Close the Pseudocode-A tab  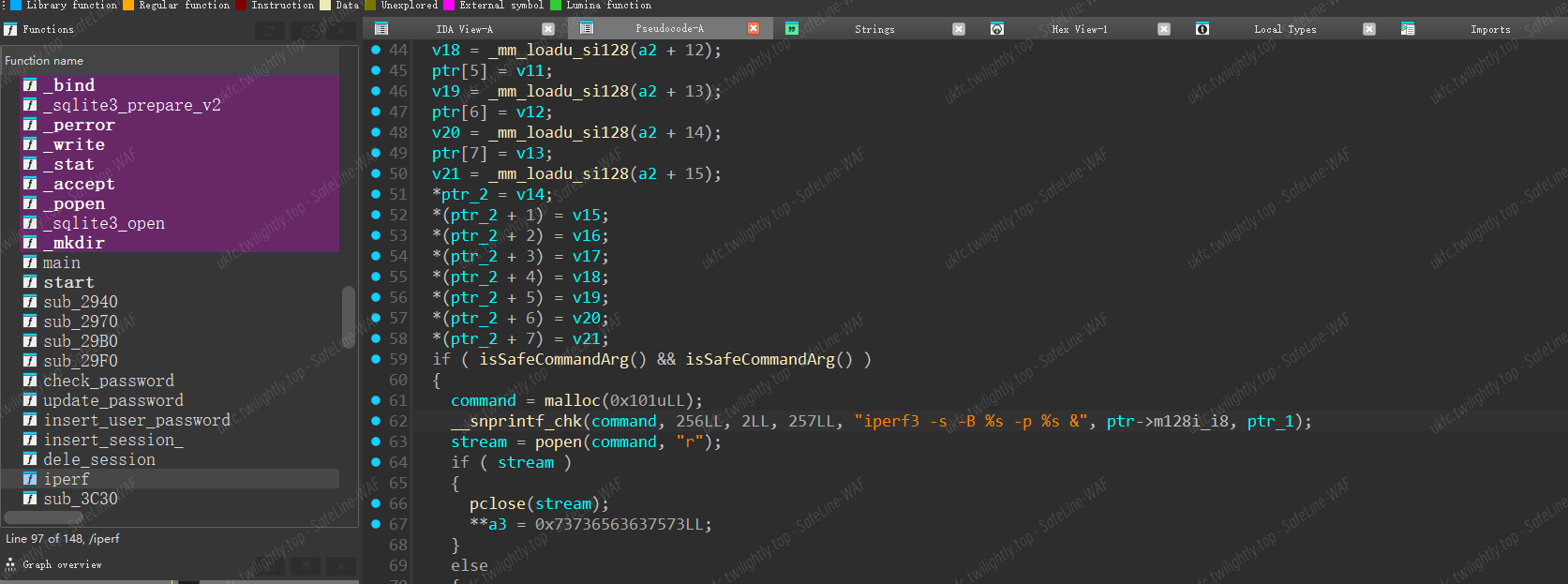pyautogui.click(x=754, y=29)
